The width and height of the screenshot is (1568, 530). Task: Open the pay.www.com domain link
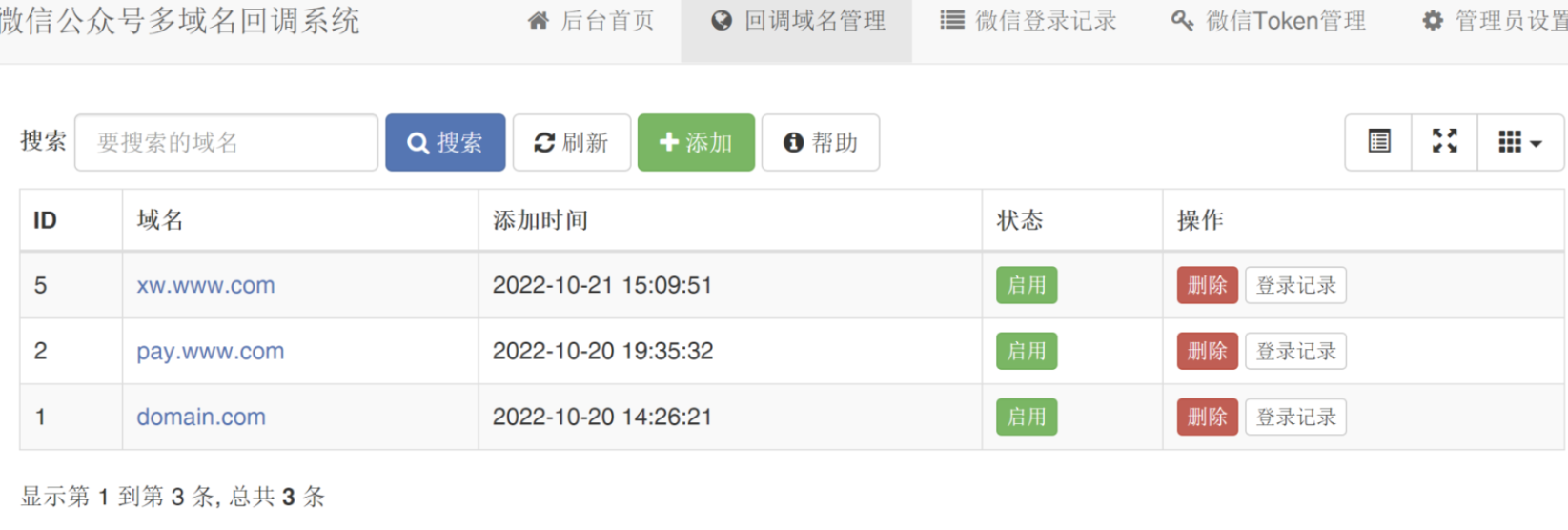click(211, 351)
